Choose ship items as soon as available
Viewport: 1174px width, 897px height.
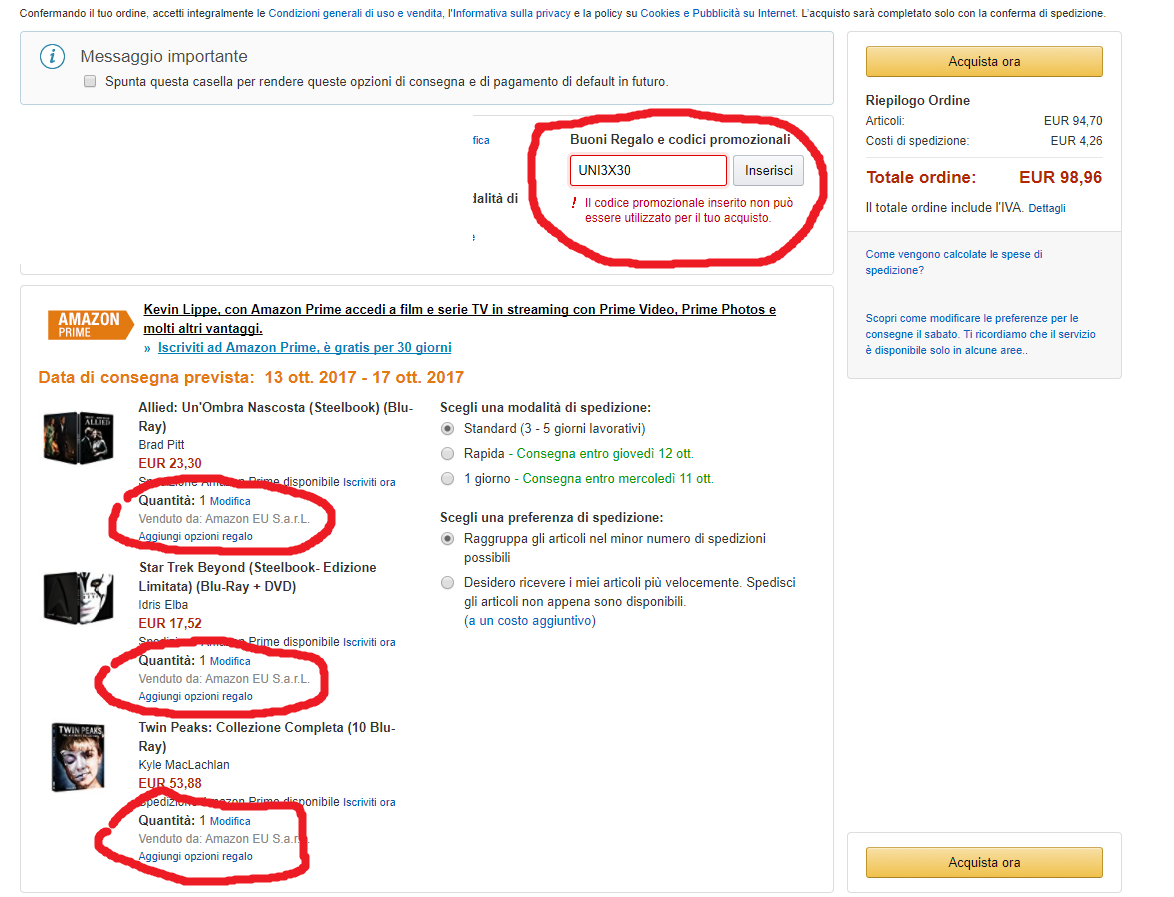pyautogui.click(x=447, y=582)
